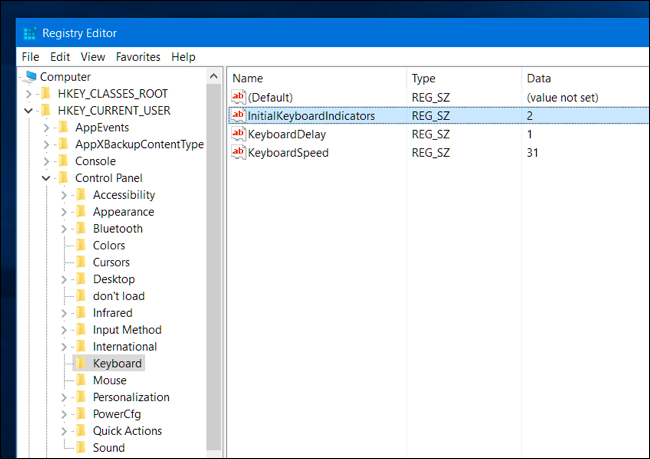Image resolution: width=650 pixels, height=459 pixels.
Task: Expand the HKEY_CLASSES_ROOT key
Action: tap(28, 93)
